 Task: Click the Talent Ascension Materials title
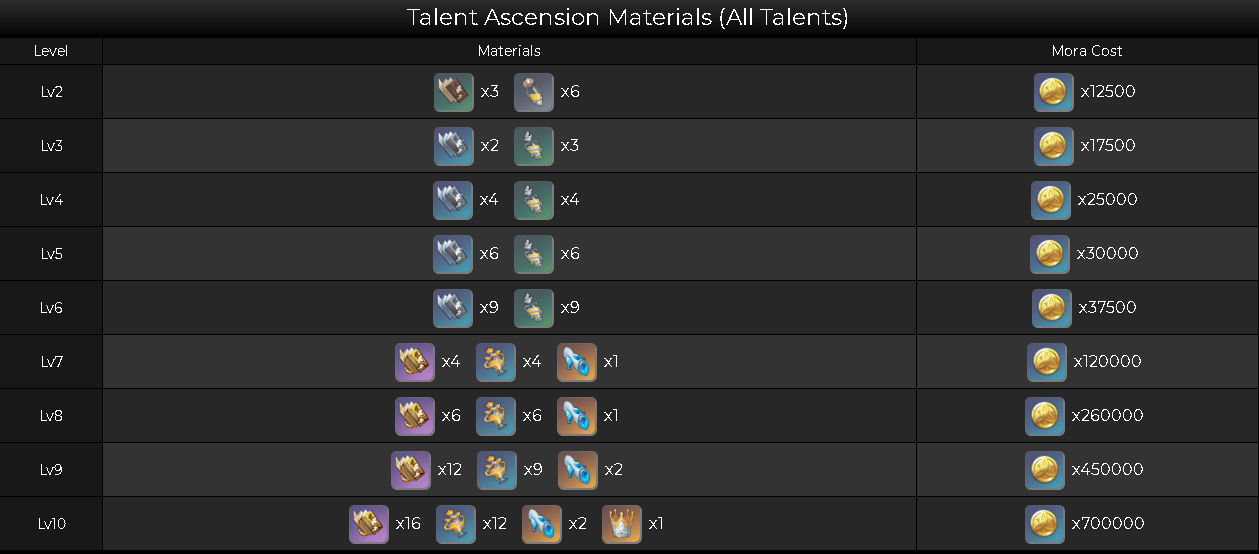(628, 18)
